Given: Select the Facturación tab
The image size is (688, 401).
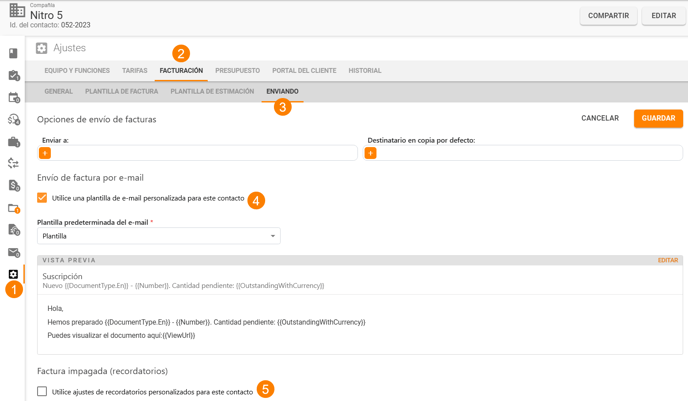Looking at the screenshot, I should pos(181,71).
